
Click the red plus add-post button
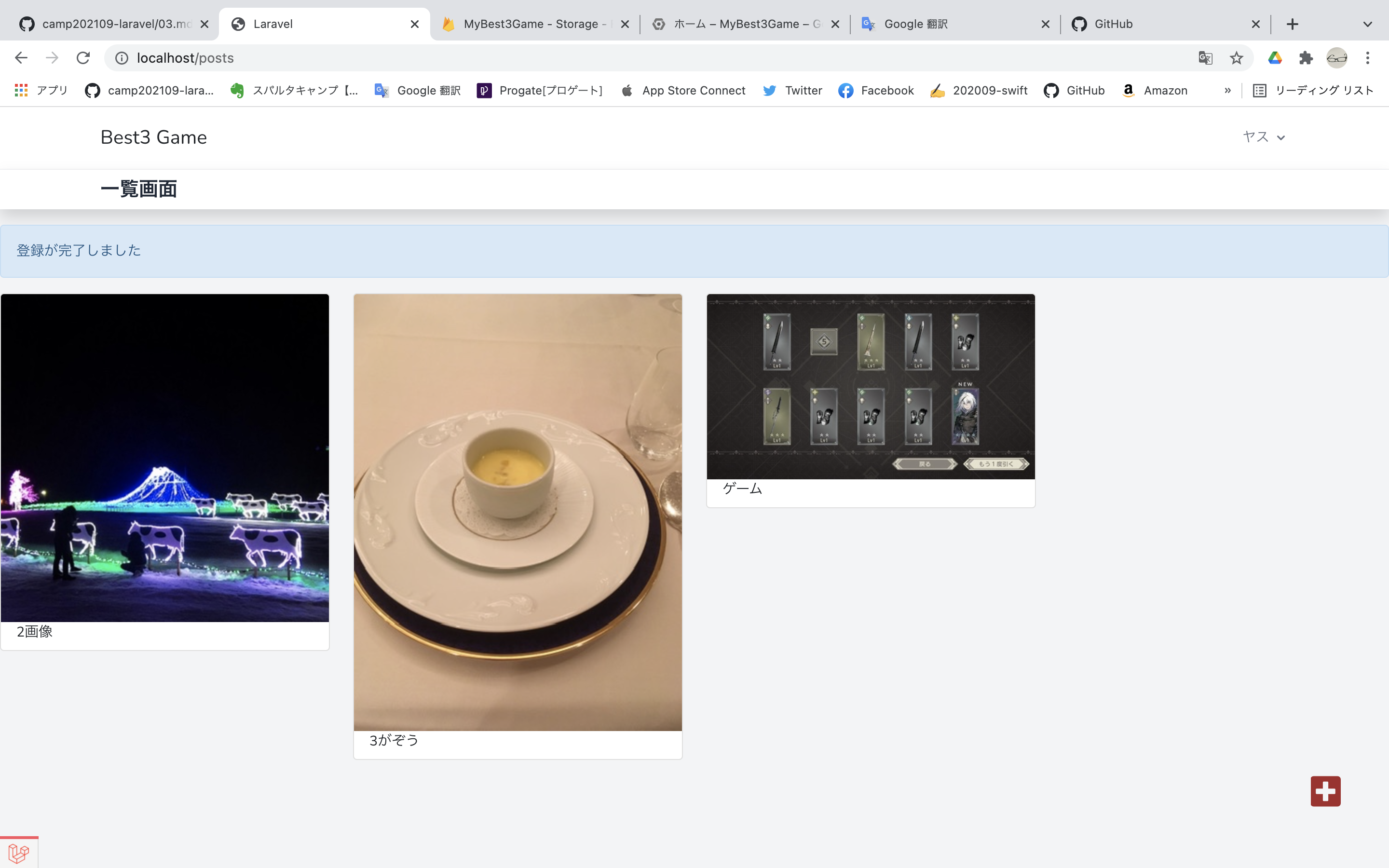point(1325,791)
